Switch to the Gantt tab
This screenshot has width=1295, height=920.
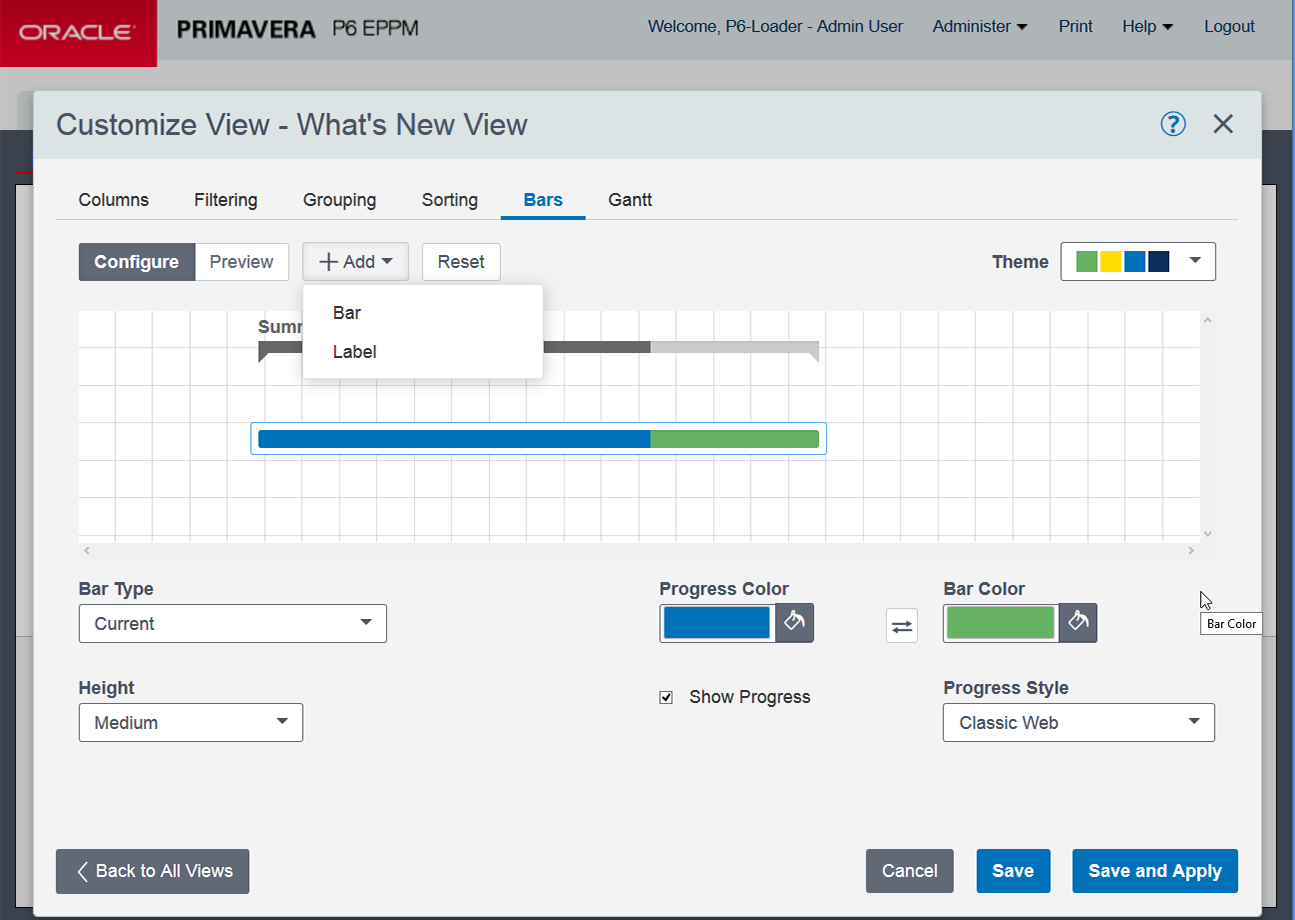[x=629, y=200]
